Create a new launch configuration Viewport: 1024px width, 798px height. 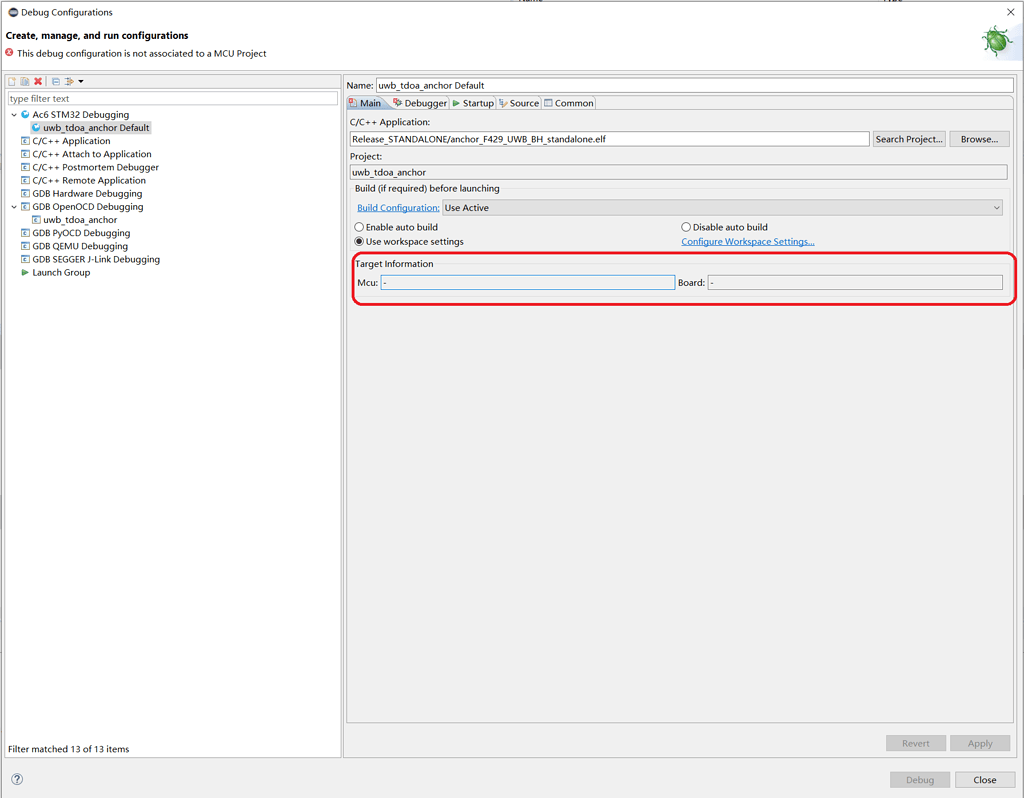pyautogui.click(x=11, y=81)
